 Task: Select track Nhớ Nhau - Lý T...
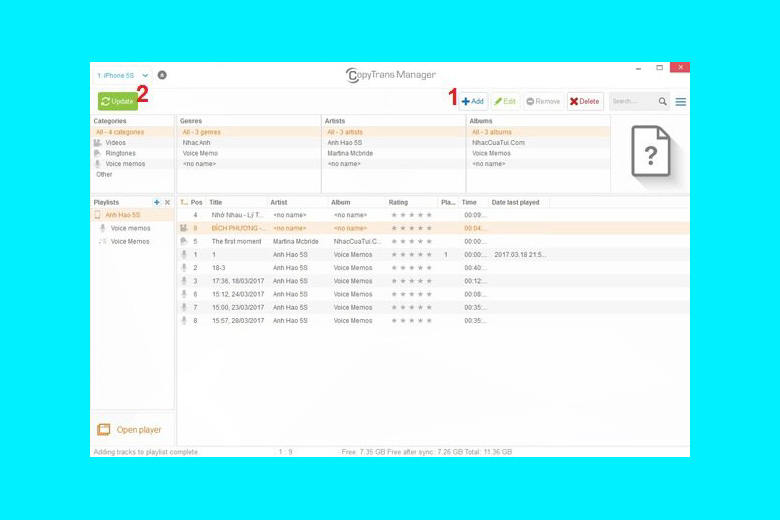pos(433,215)
